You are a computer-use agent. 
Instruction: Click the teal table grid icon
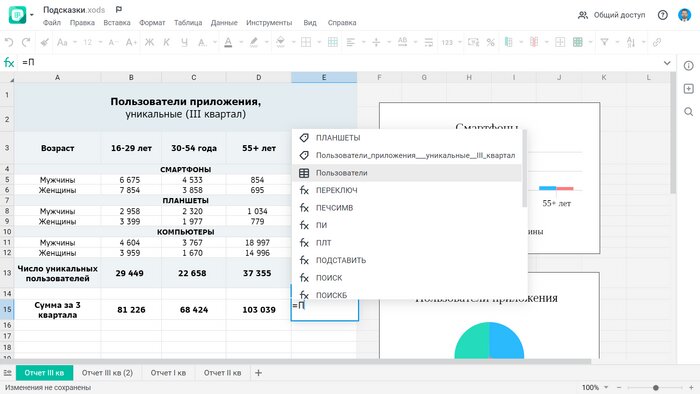coord(333,42)
